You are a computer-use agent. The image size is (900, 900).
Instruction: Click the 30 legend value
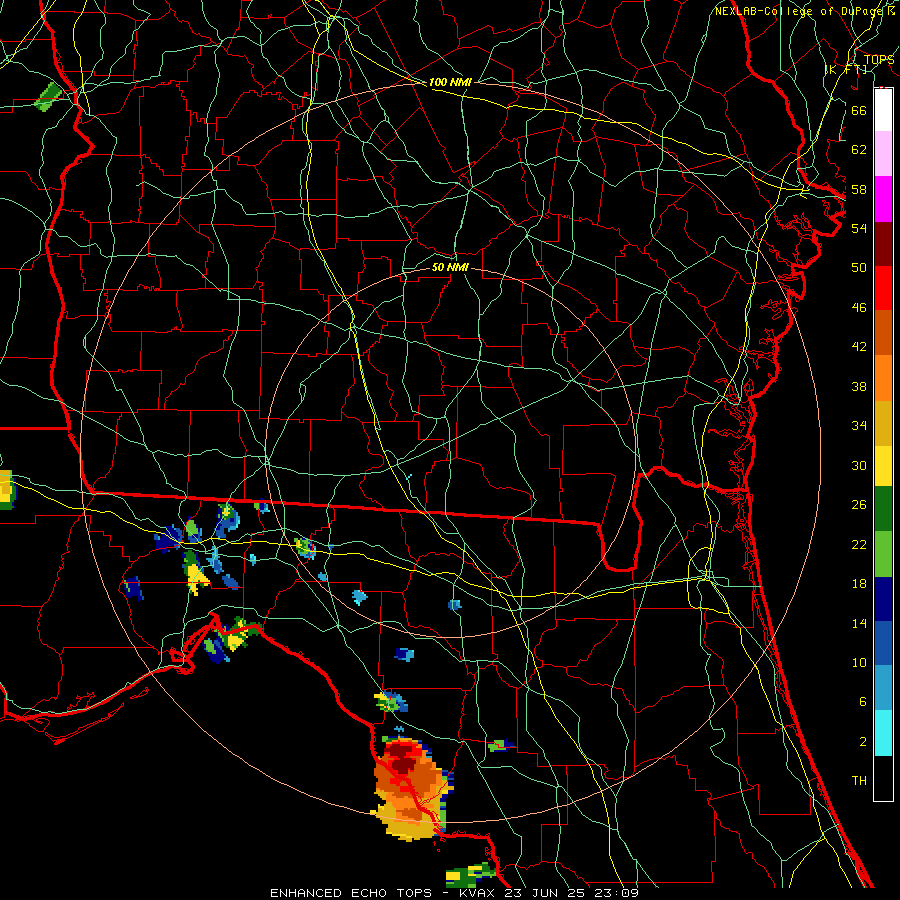pyautogui.click(x=859, y=465)
